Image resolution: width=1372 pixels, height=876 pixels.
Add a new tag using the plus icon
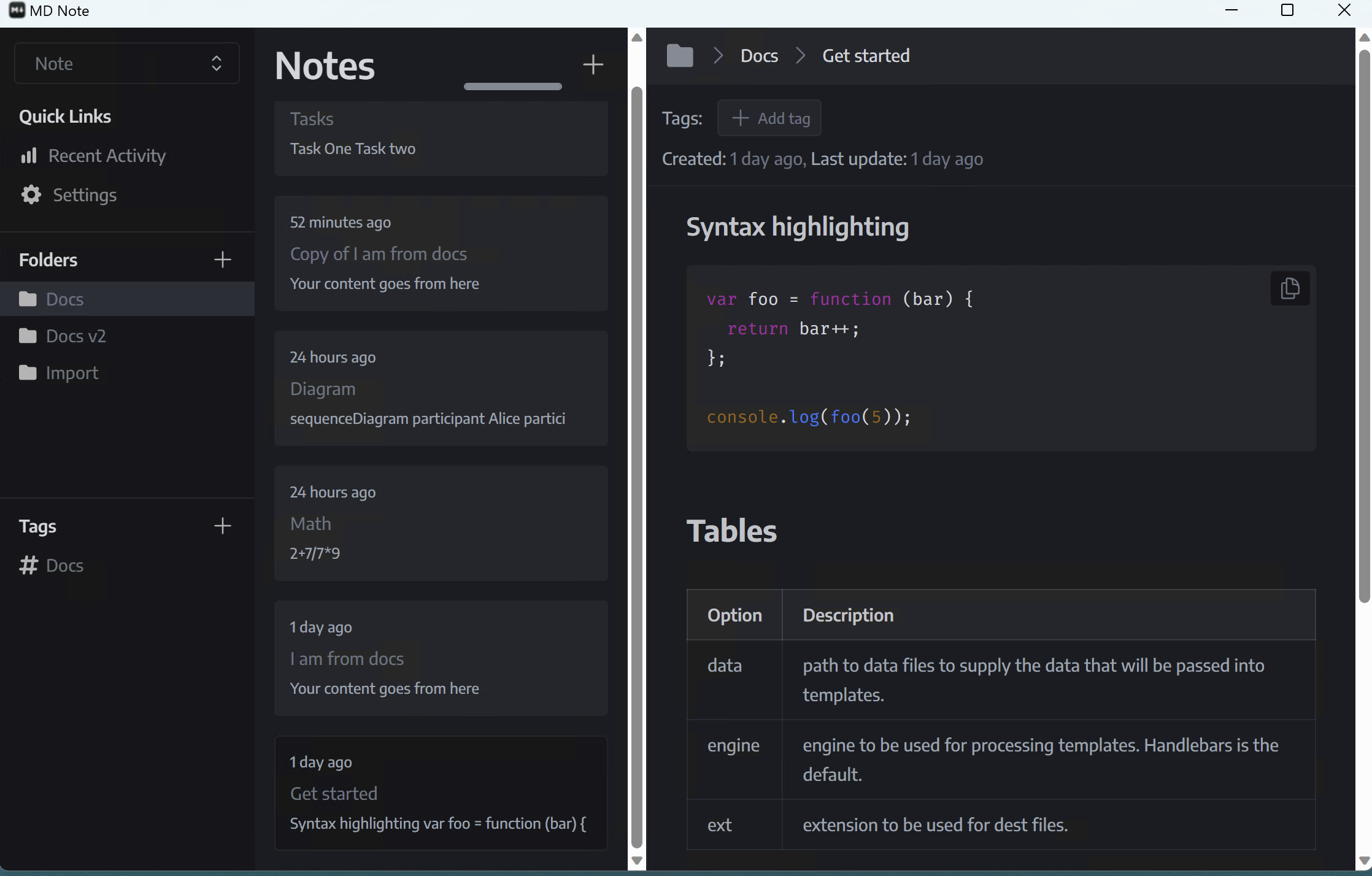[222, 526]
